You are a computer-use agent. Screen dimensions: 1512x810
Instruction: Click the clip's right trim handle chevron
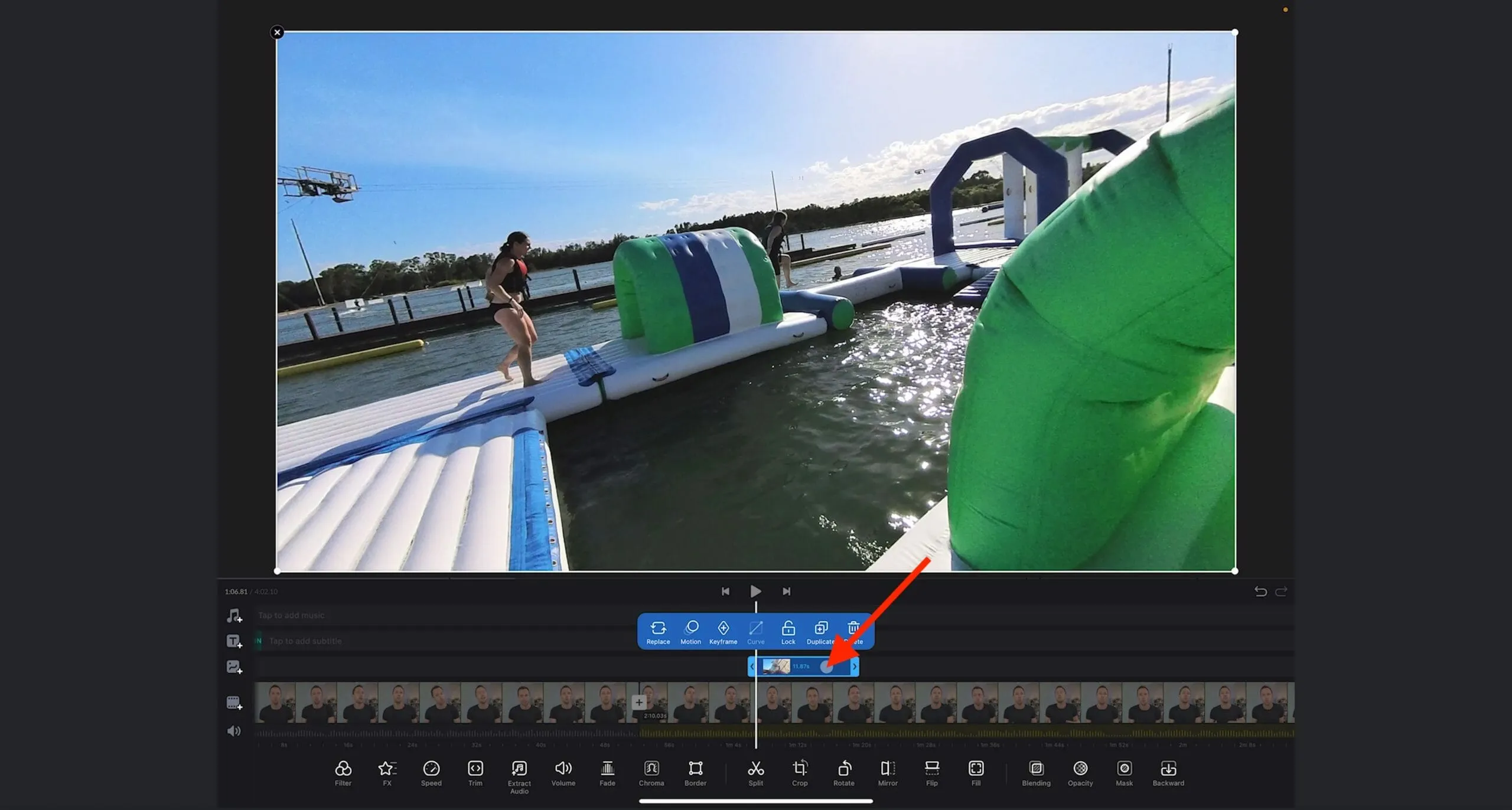[x=854, y=667]
